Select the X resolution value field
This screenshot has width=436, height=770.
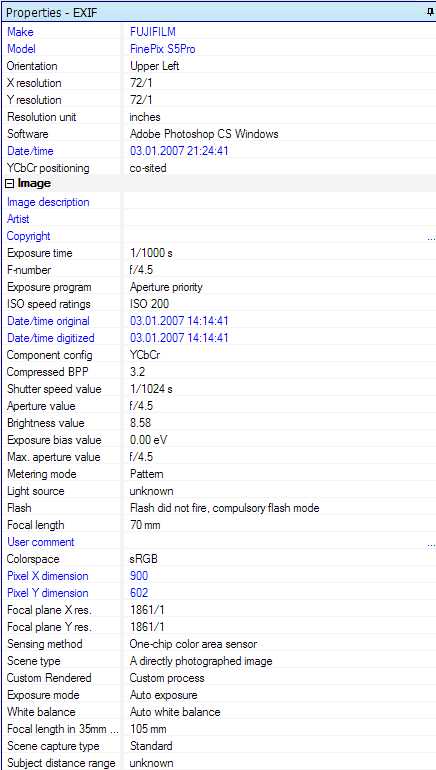click(x=279, y=83)
